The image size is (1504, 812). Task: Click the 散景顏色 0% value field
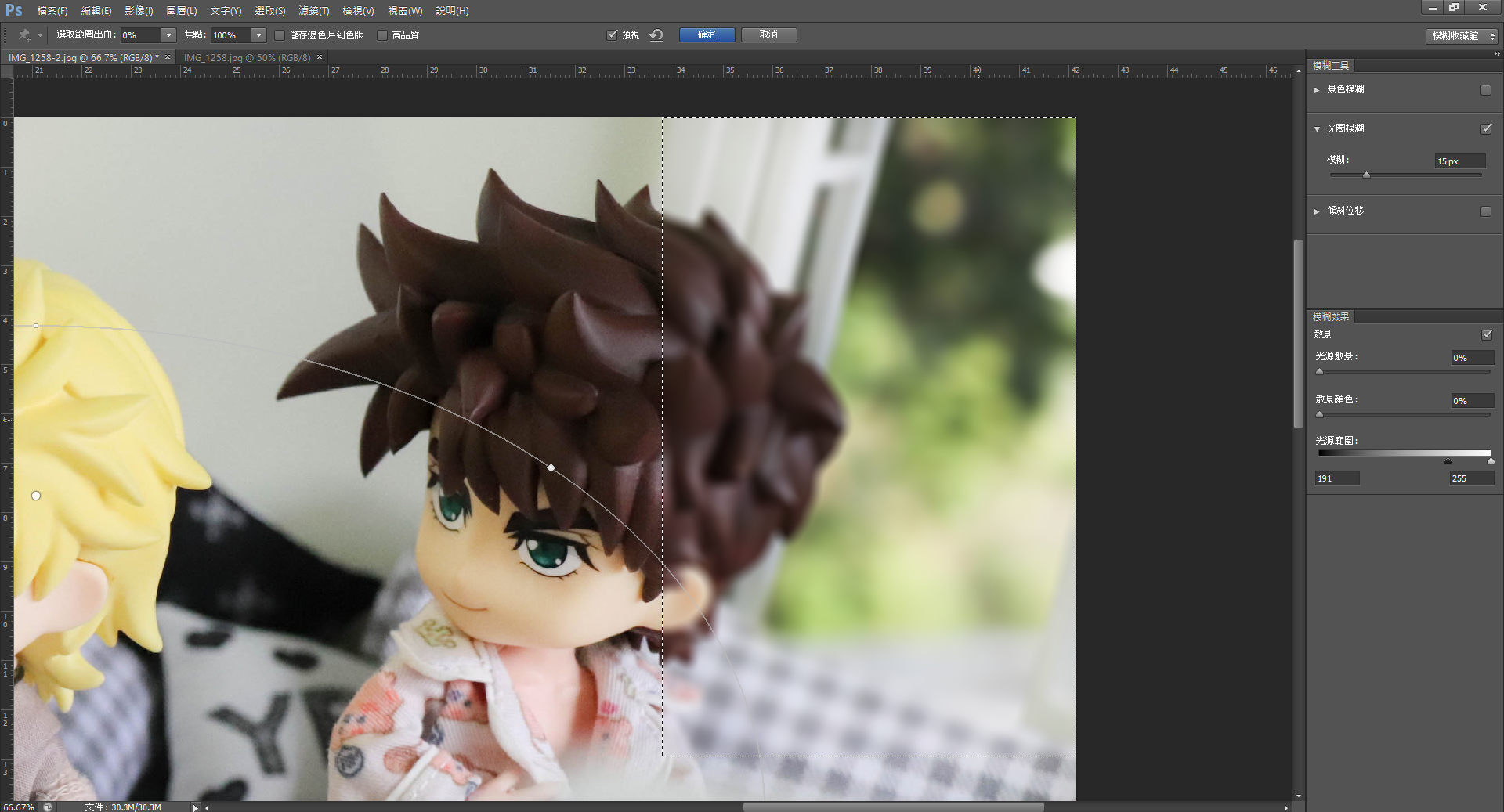(1473, 401)
